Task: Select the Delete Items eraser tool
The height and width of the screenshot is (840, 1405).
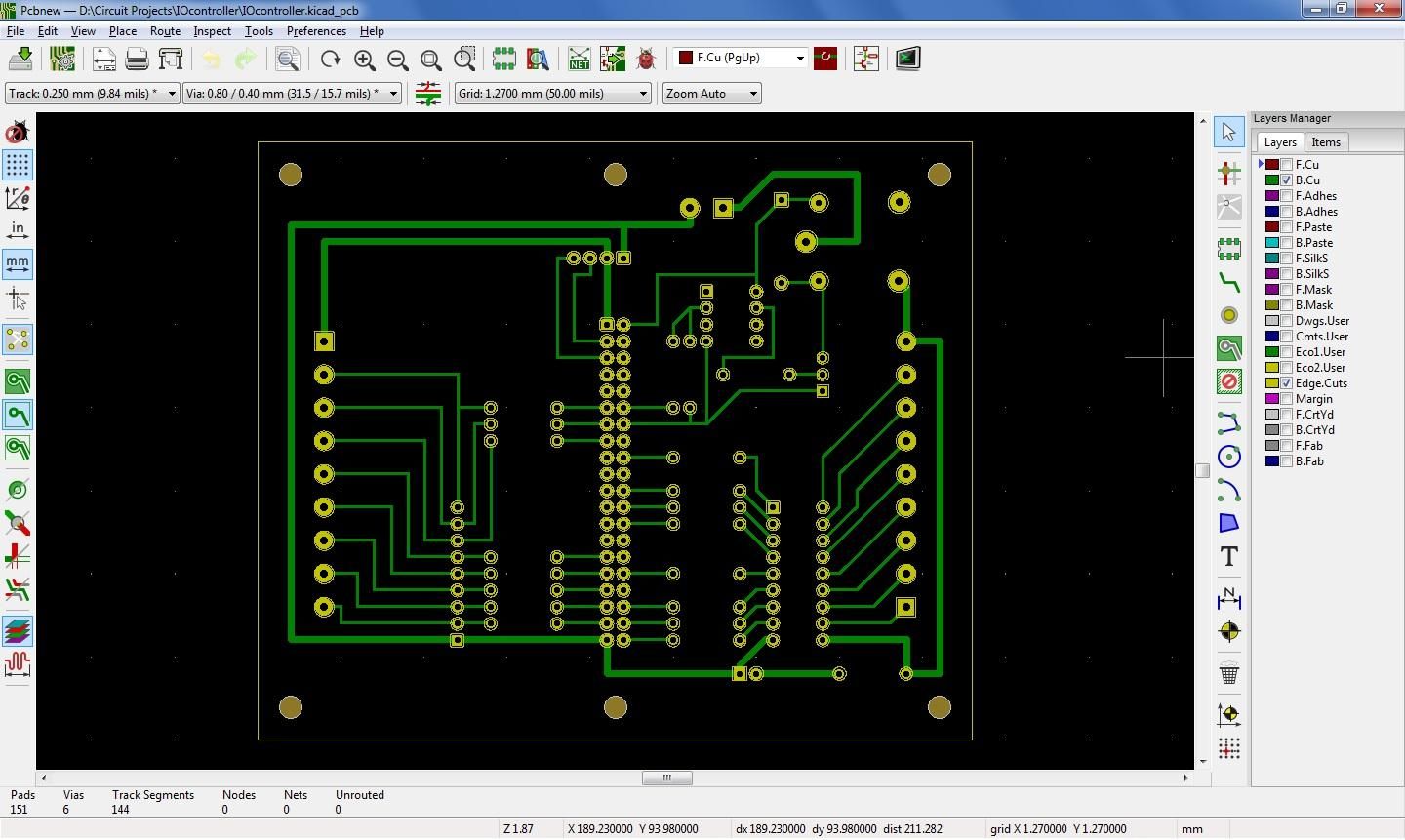Action: click(1228, 672)
